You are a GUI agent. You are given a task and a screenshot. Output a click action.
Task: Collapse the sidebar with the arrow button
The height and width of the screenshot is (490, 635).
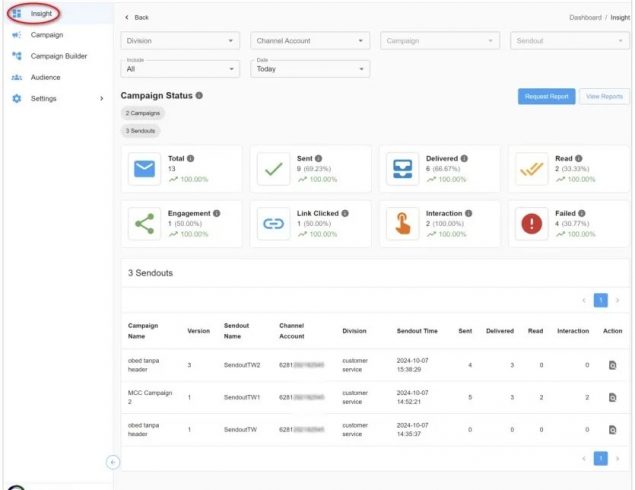113,461
